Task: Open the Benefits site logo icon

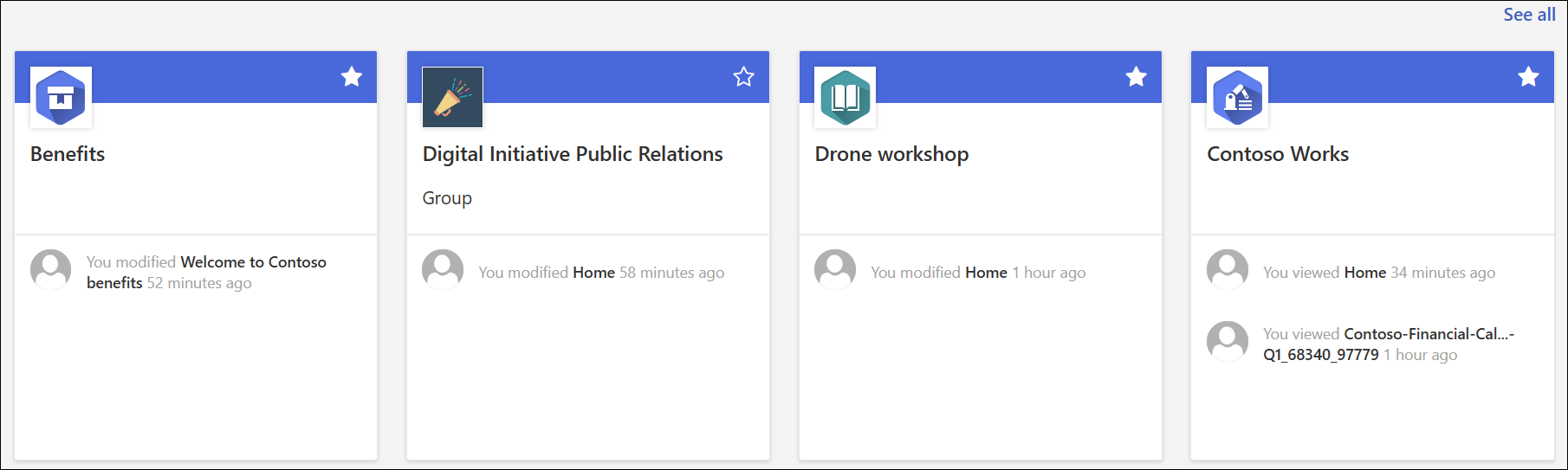Action: (x=61, y=97)
